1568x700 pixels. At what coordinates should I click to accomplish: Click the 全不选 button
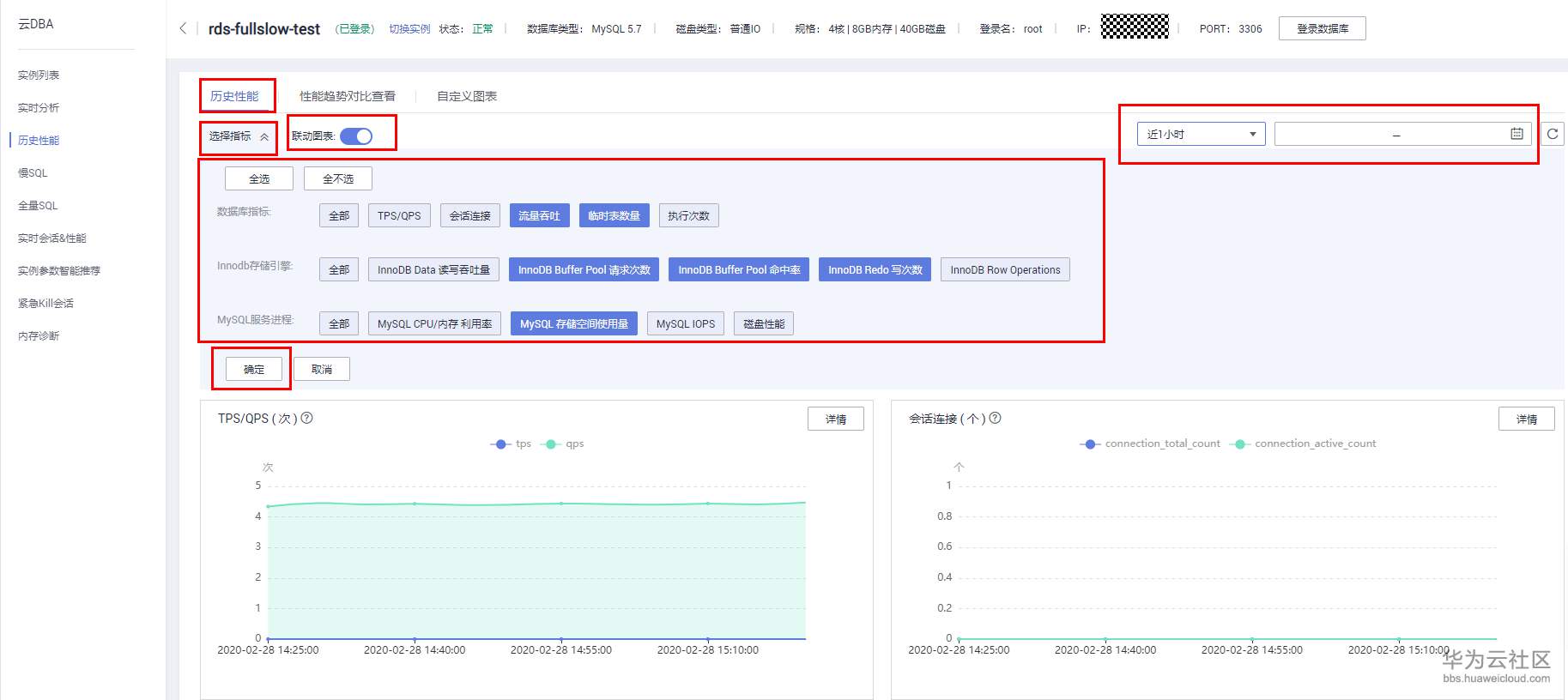[338, 178]
